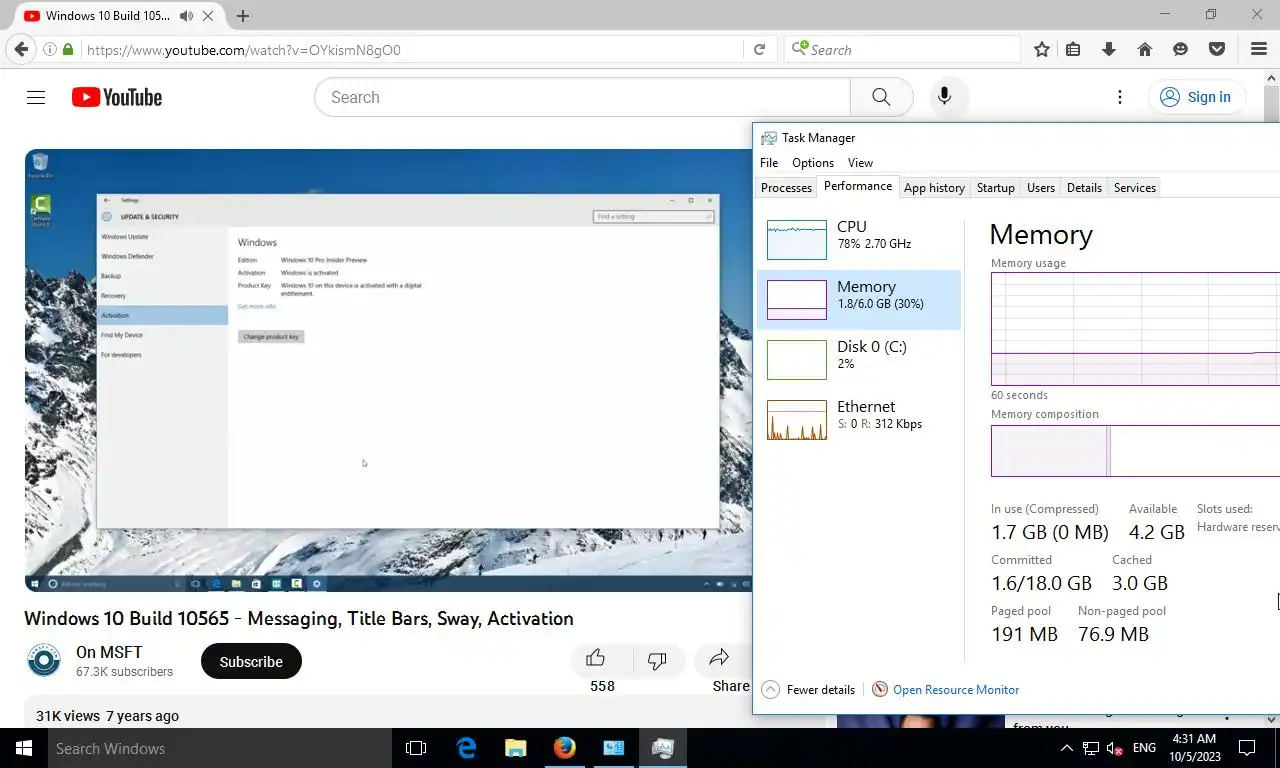Switch input language via ENG indicator
Viewport: 1280px width, 768px height.
click(1144, 748)
